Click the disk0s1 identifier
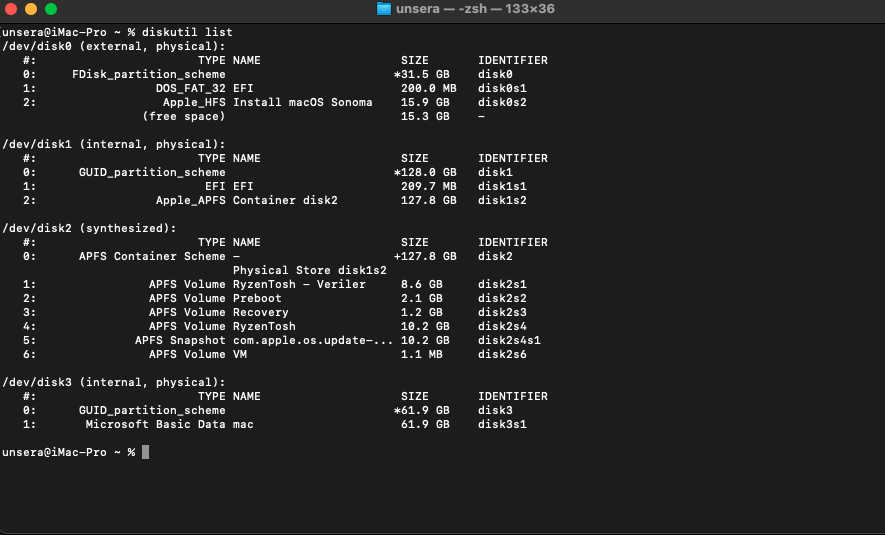The width and height of the screenshot is (885, 535). click(x=502, y=88)
